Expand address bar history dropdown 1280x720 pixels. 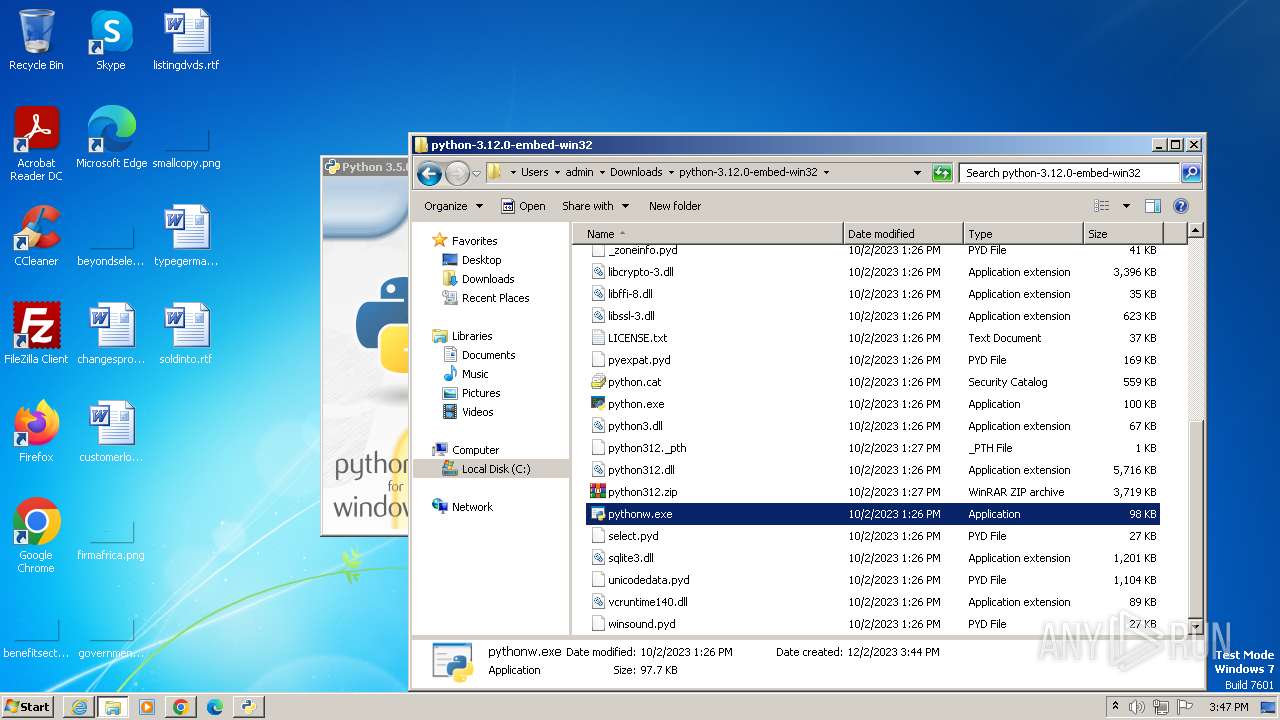pyautogui.click(x=917, y=173)
